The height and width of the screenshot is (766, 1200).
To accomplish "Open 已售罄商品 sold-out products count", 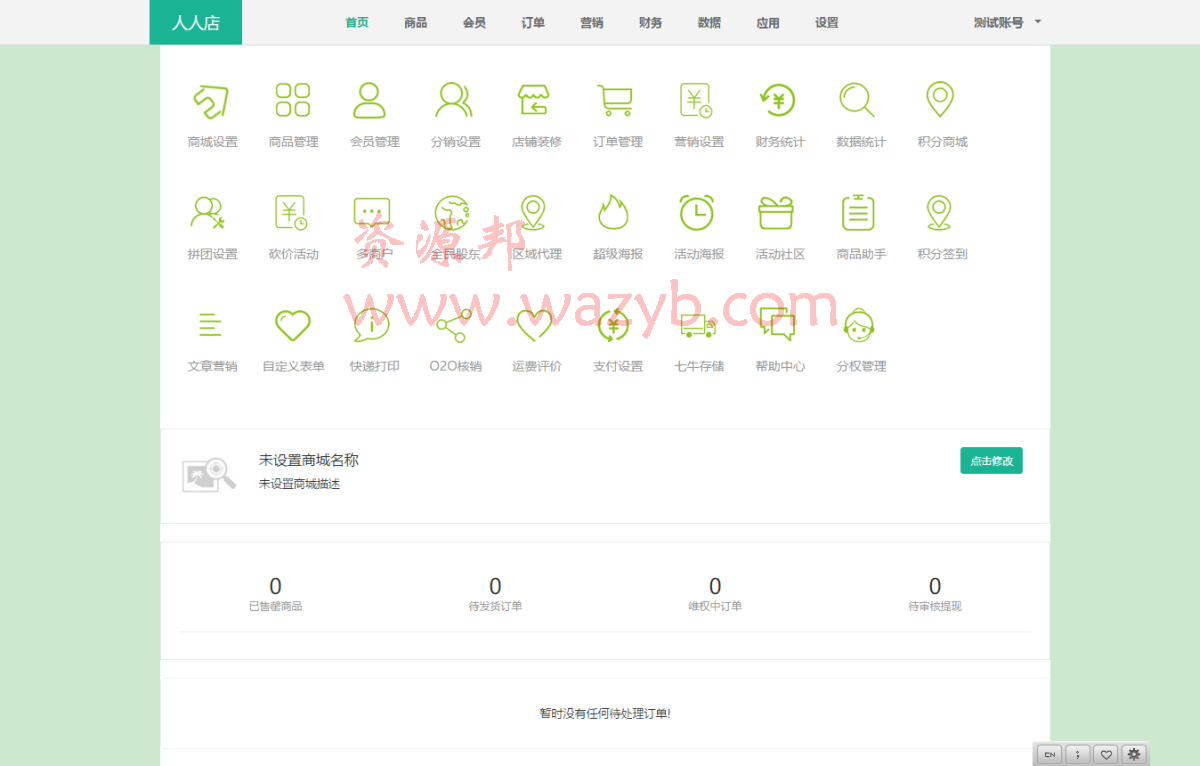I will 275,594.
